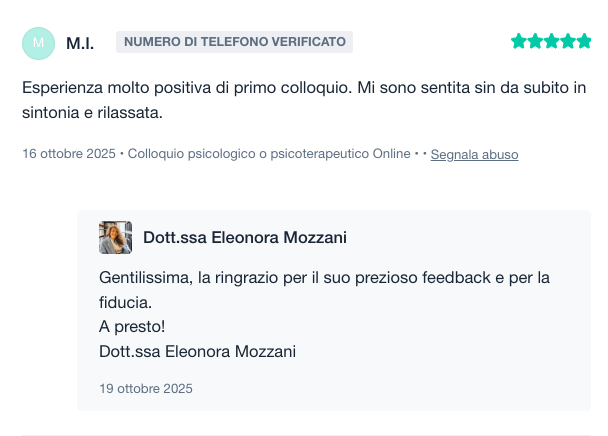Click the review date "16 ottobre 2025"
Screen dimensions: 608x436
point(68,154)
